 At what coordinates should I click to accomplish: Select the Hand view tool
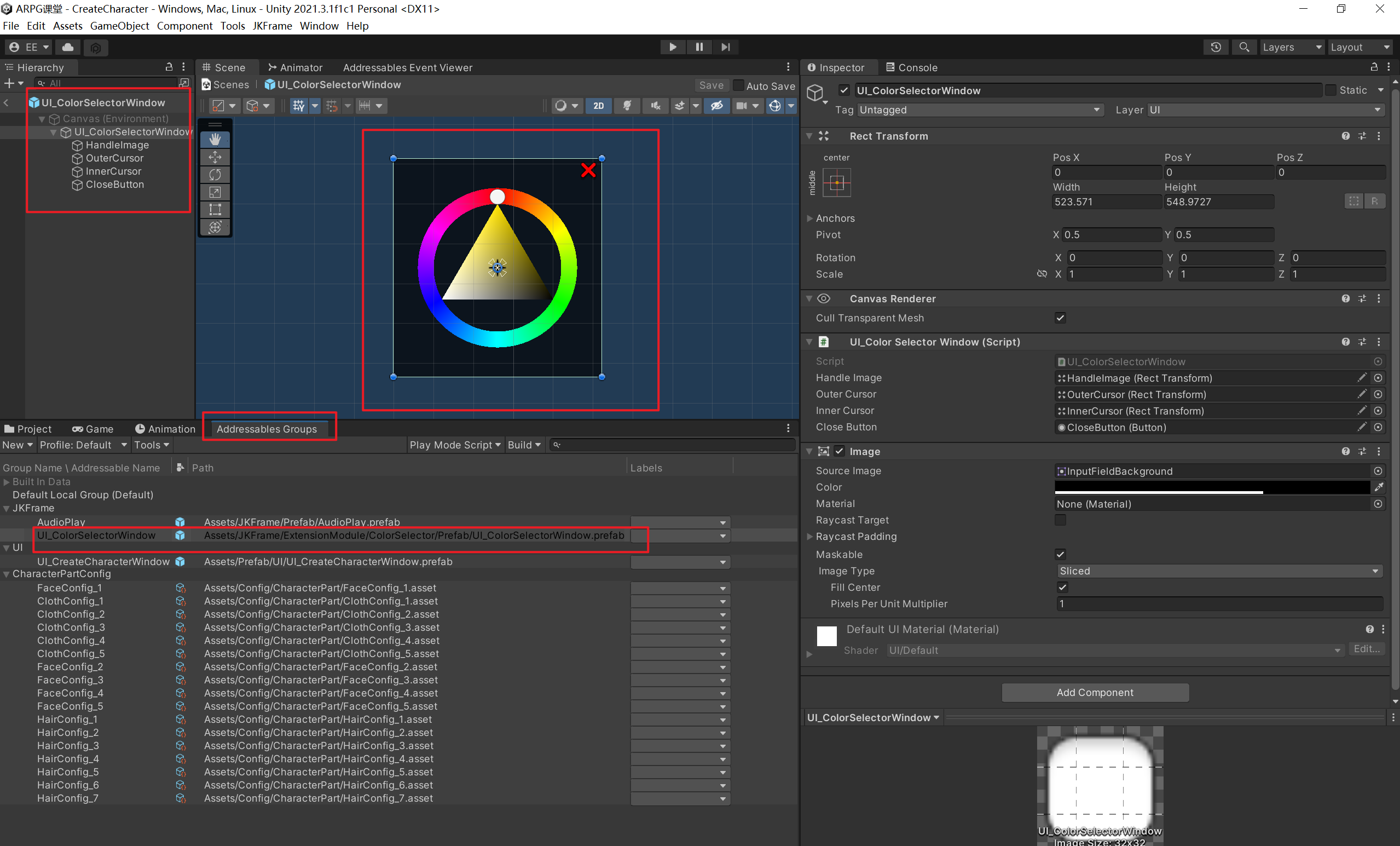[215, 139]
